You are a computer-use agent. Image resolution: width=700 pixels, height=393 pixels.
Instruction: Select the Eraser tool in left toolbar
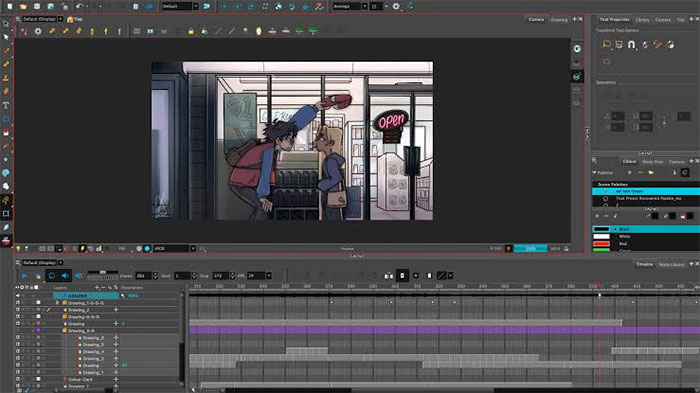coord(6,92)
